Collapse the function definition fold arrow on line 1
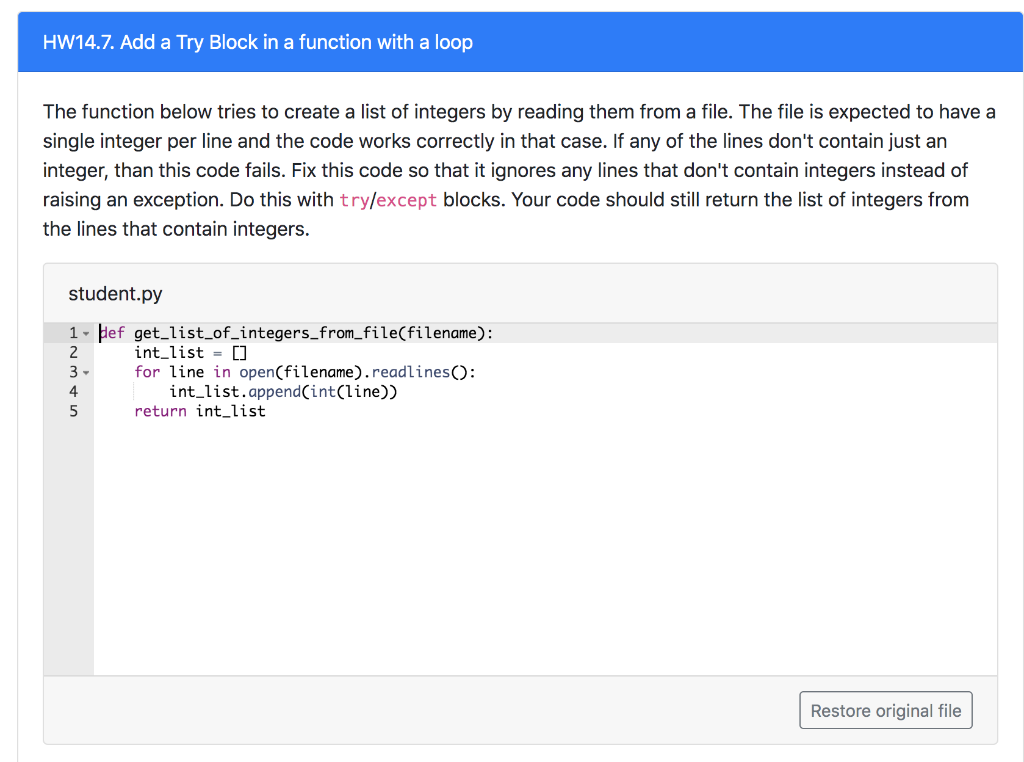 coord(86,334)
